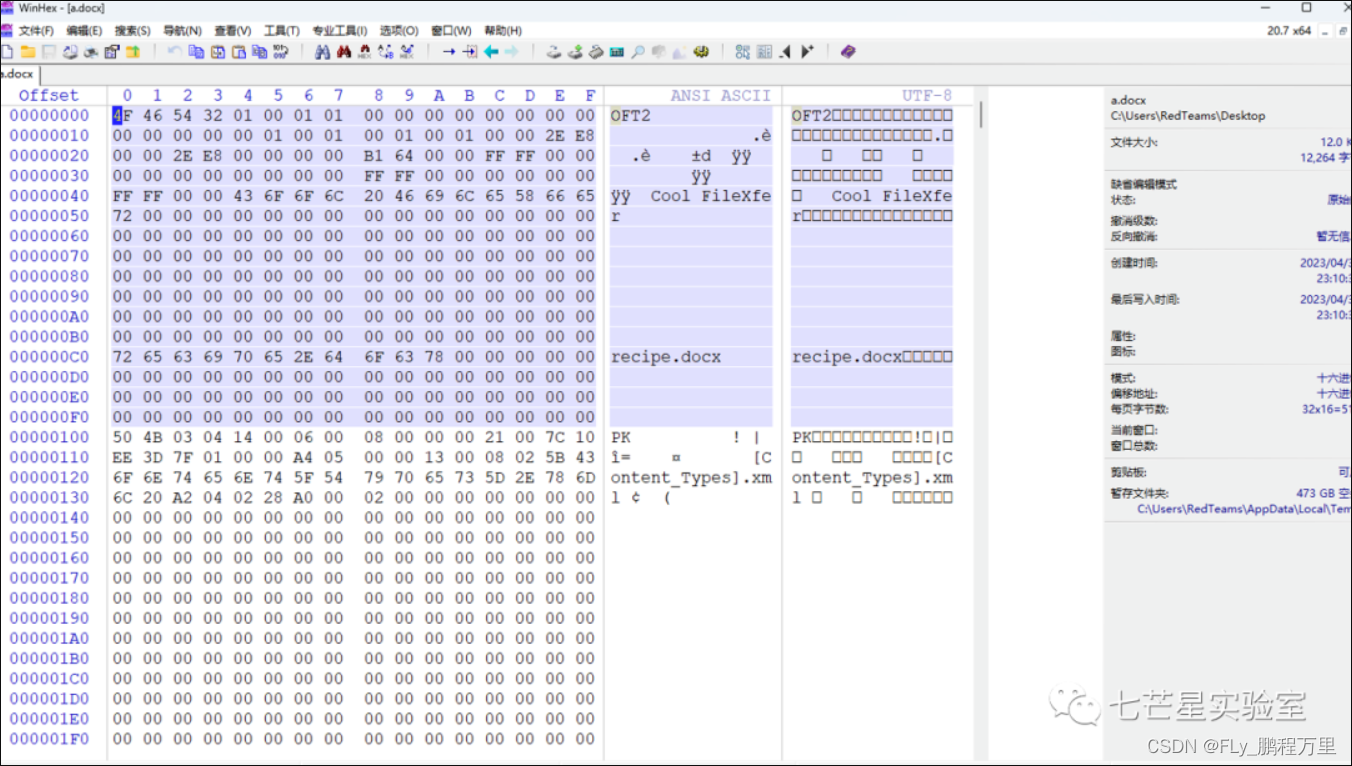This screenshot has width=1352, height=766.
Task: Click the ANSI ASCII column header
Action: [x=720, y=96]
